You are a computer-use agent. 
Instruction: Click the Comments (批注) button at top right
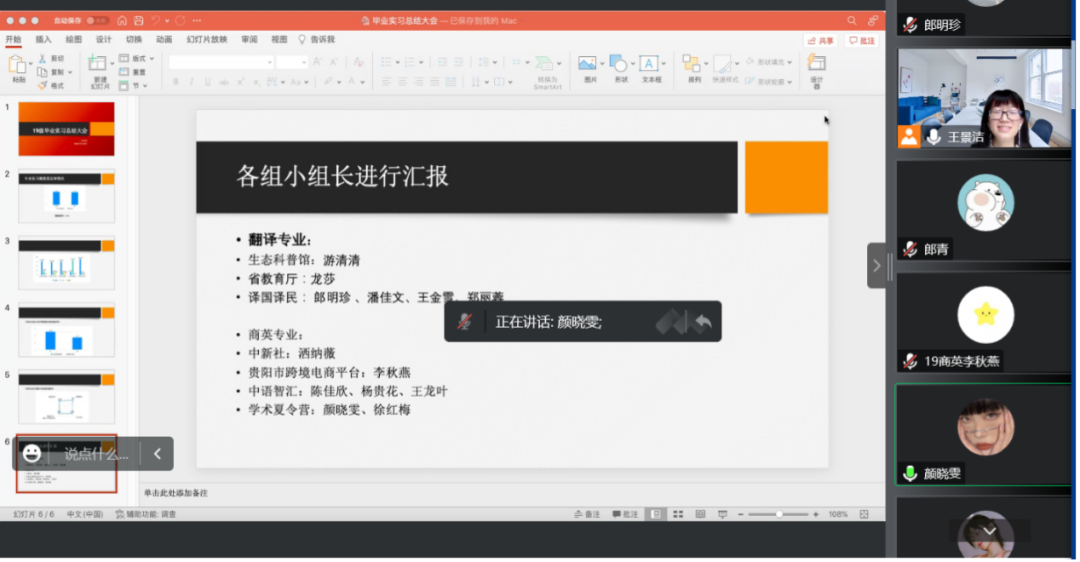861,41
